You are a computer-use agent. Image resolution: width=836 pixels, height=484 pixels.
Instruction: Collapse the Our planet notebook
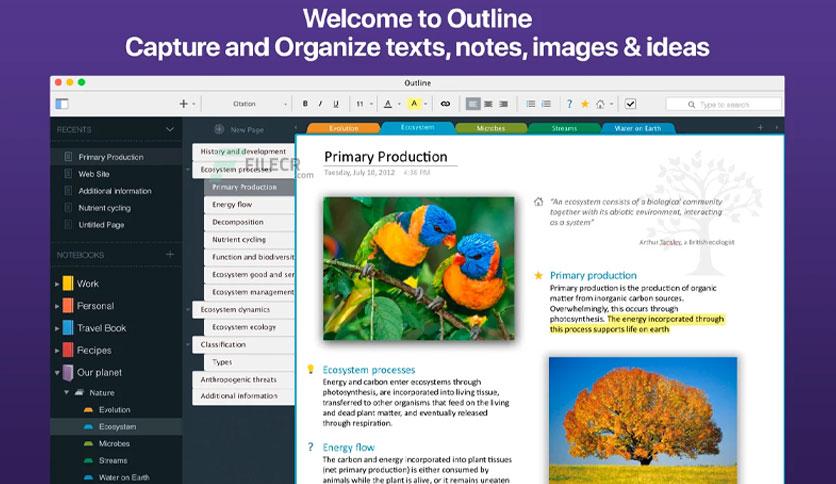click(x=57, y=373)
